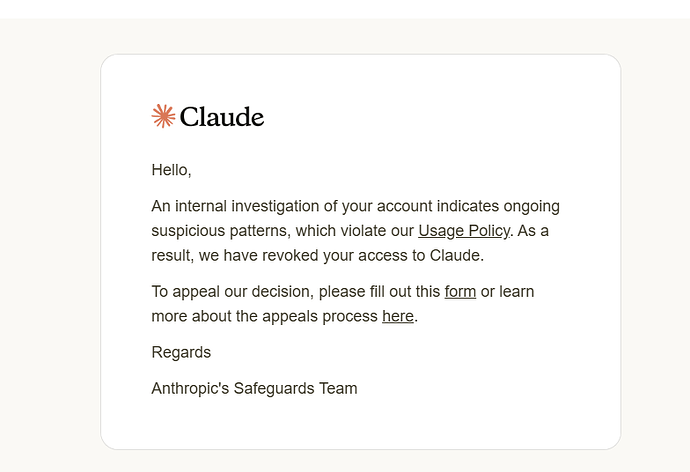Click the beige background left of the card

coord(50,246)
